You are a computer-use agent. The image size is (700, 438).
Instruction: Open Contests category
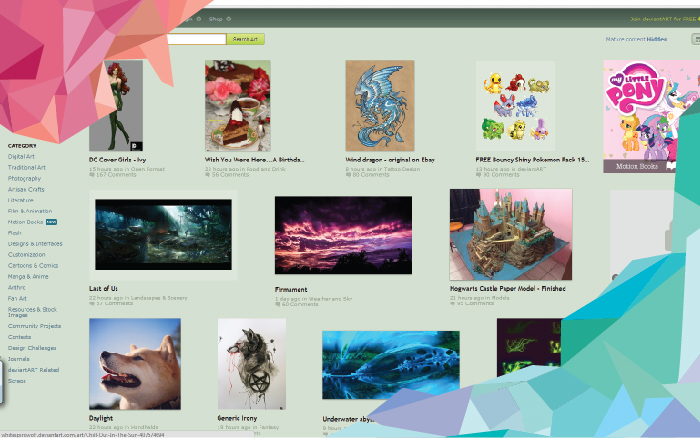(x=19, y=337)
